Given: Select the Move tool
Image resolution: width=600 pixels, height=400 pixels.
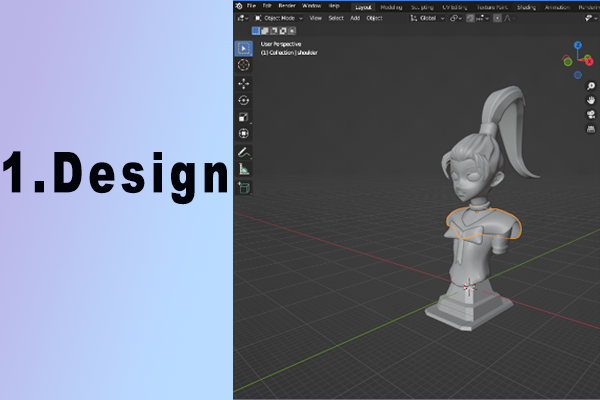Looking at the screenshot, I should (x=244, y=84).
